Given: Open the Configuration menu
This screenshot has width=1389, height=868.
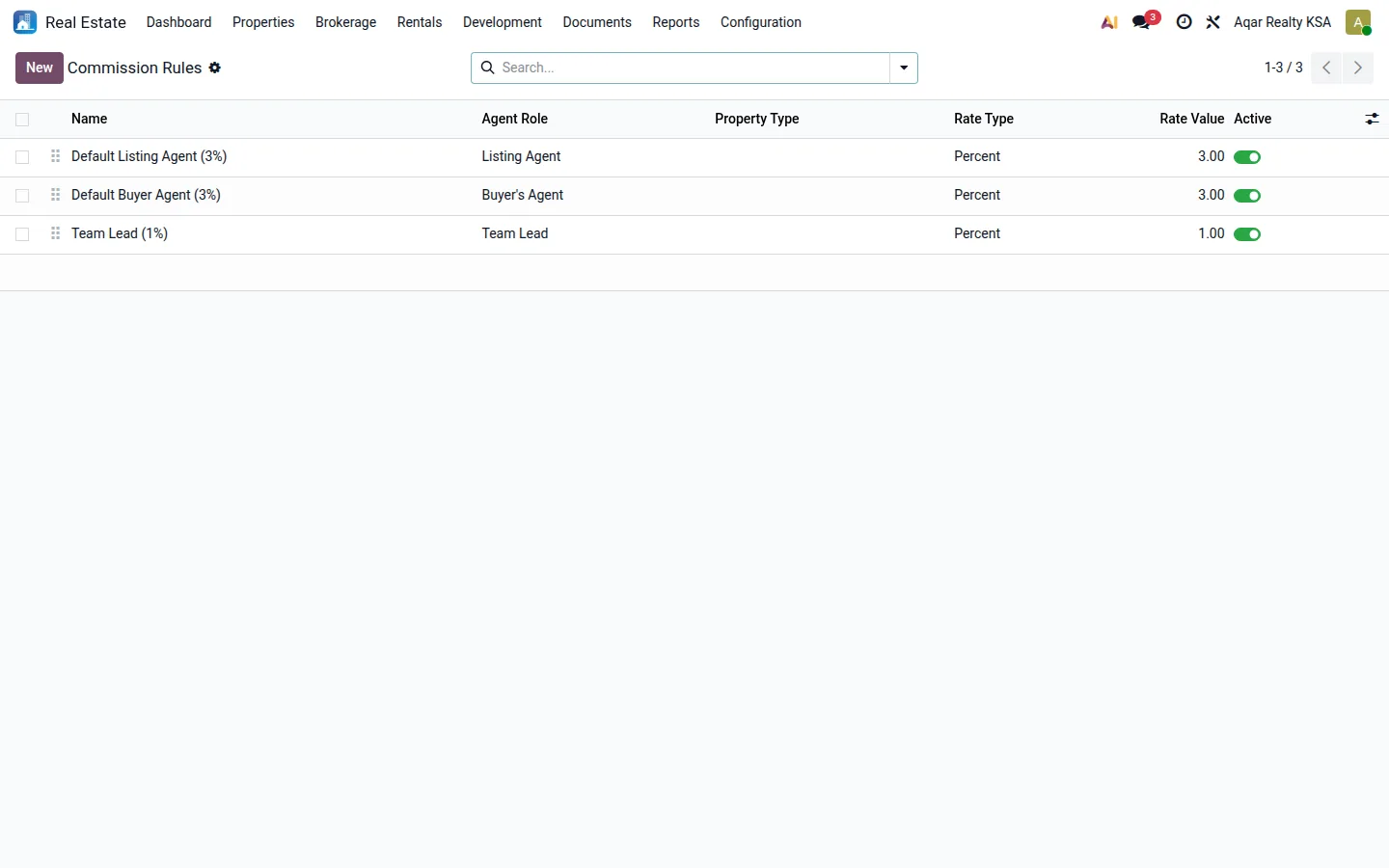Looking at the screenshot, I should 761,22.
